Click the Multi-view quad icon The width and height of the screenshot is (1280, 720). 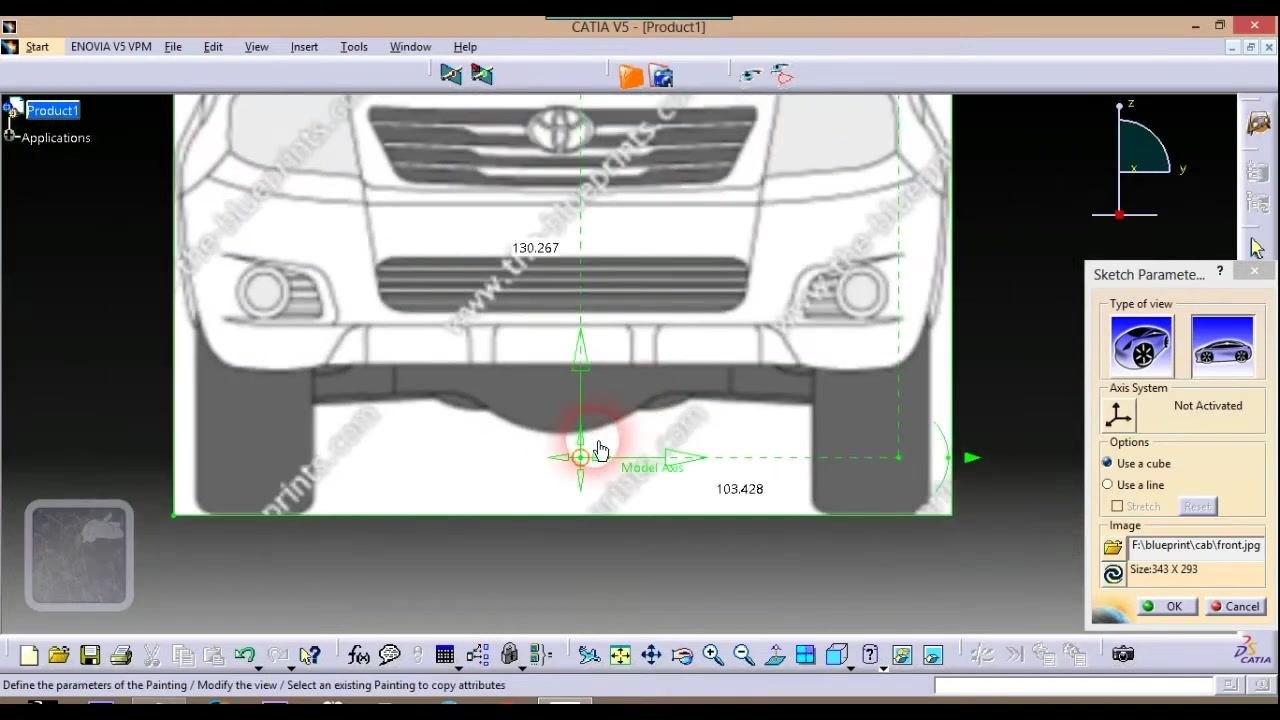pyautogui.click(x=805, y=655)
